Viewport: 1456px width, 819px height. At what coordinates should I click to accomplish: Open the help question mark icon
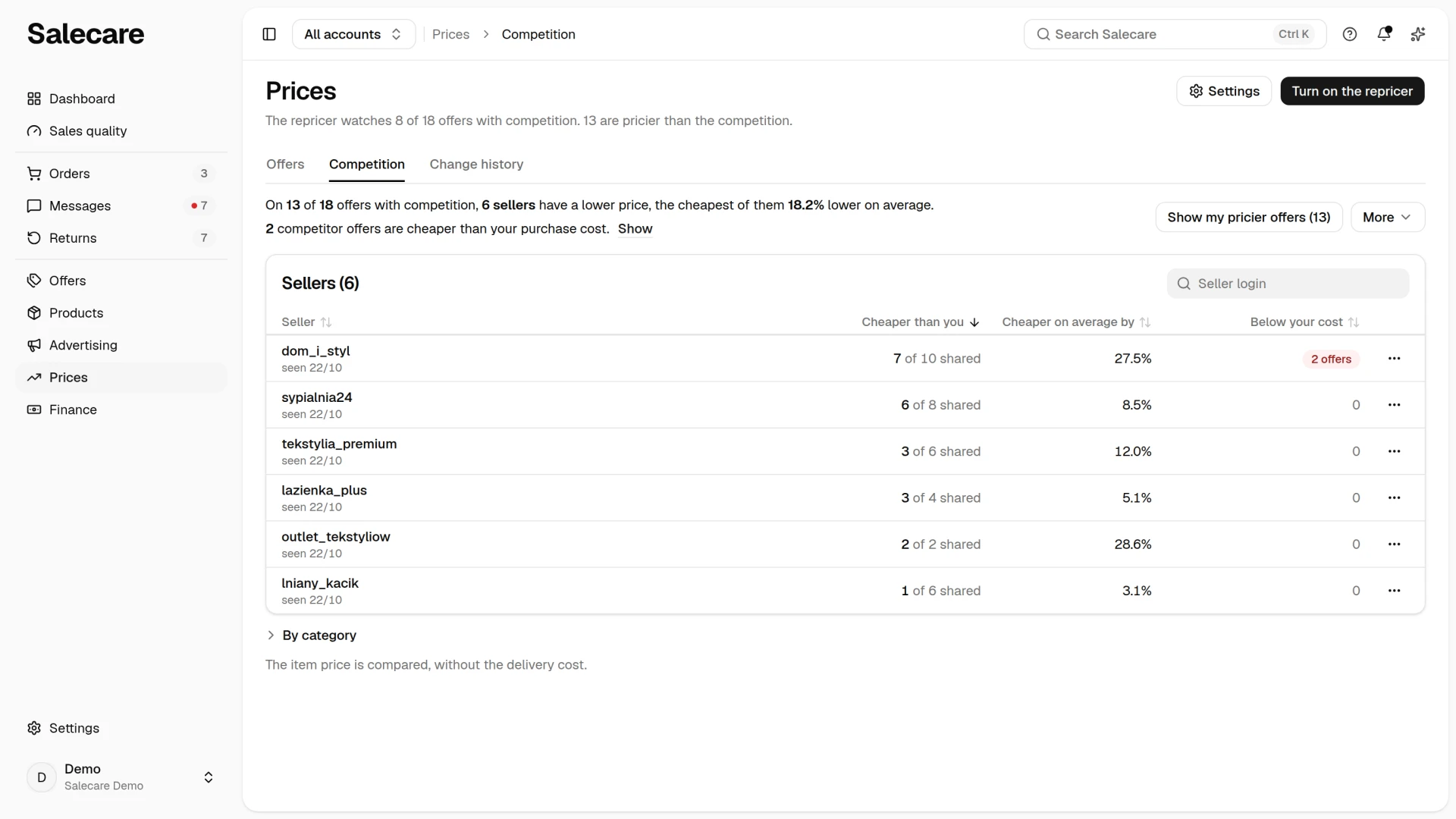1350,34
